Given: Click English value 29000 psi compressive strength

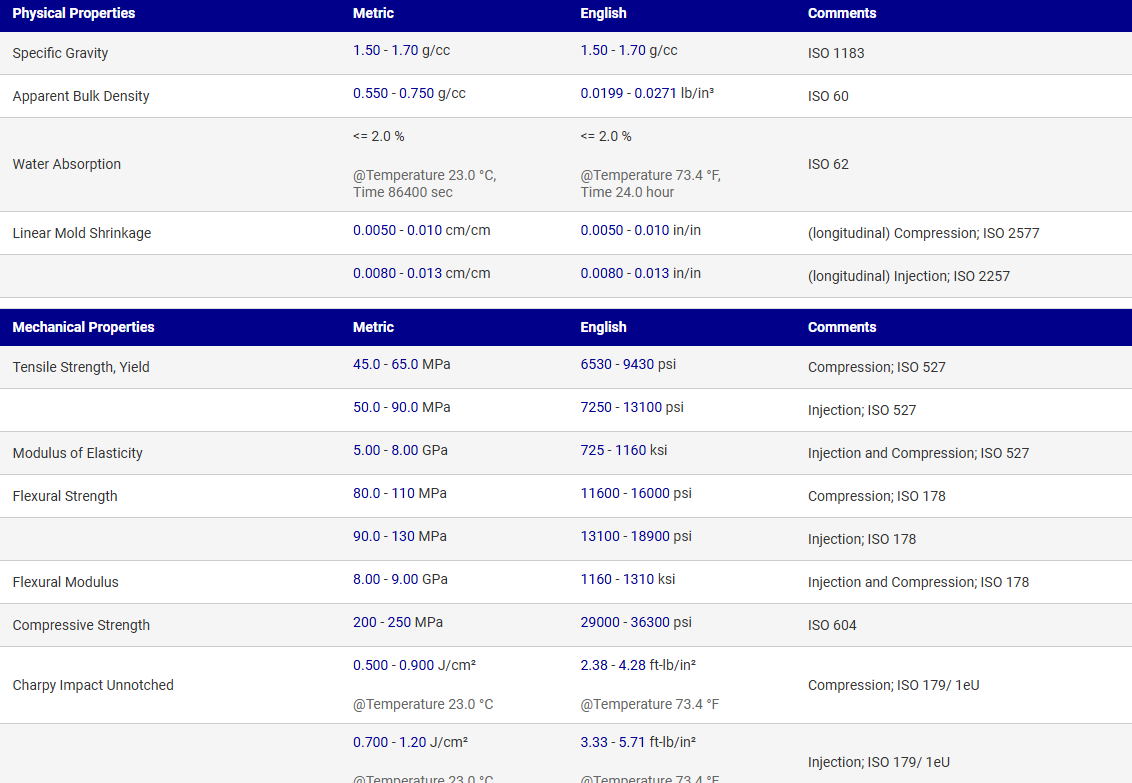Looking at the screenshot, I should (x=600, y=624).
